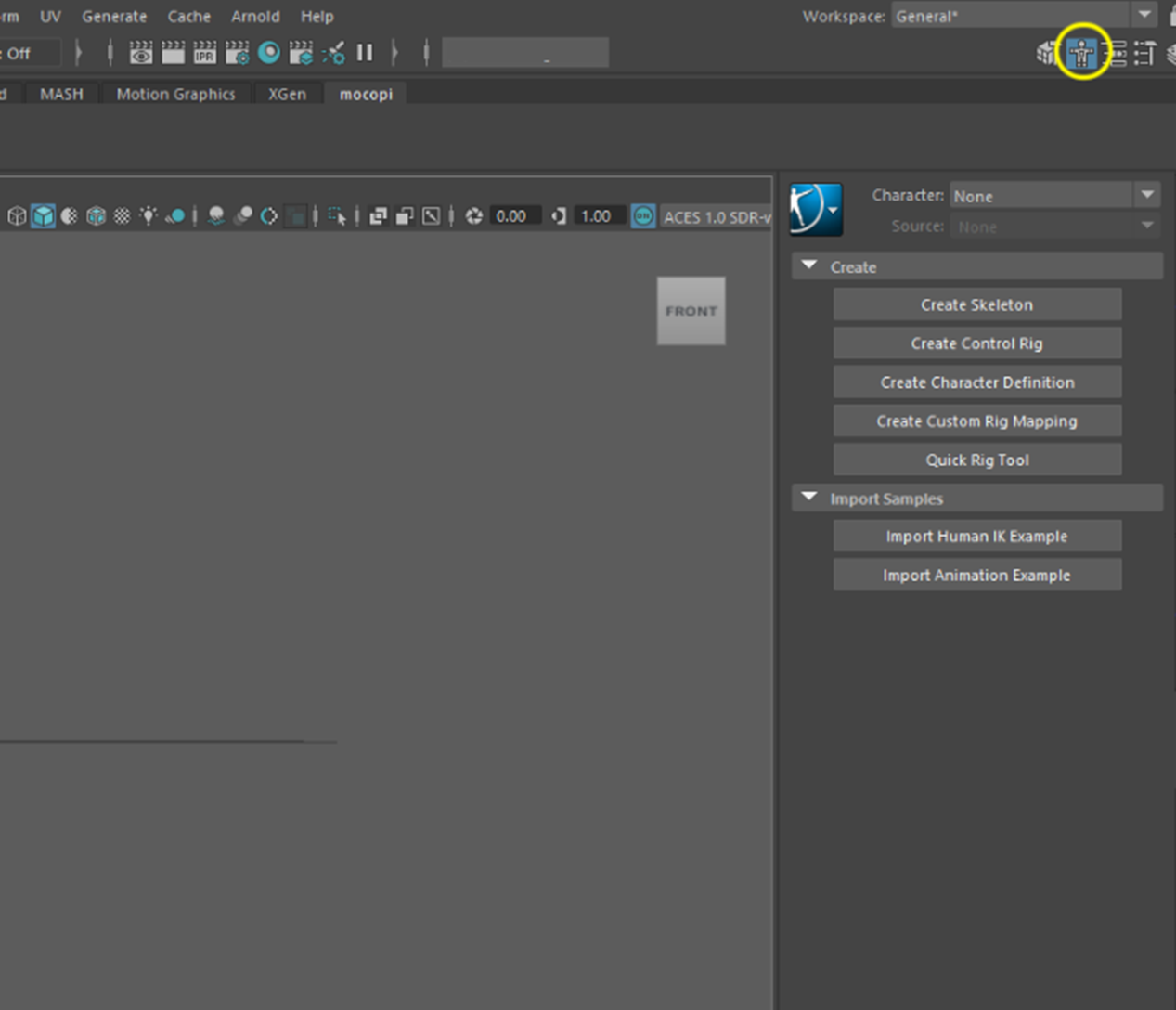Screen dimensions: 1176x1010
Task: Pause Viewport 2.0 display update
Action: [x=365, y=53]
